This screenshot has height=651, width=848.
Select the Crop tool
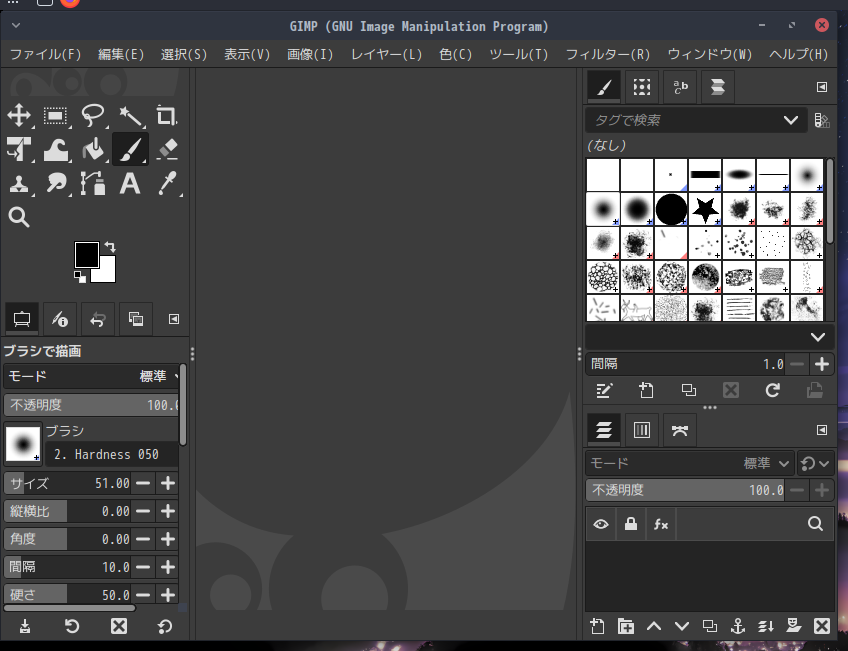click(166, 116)
